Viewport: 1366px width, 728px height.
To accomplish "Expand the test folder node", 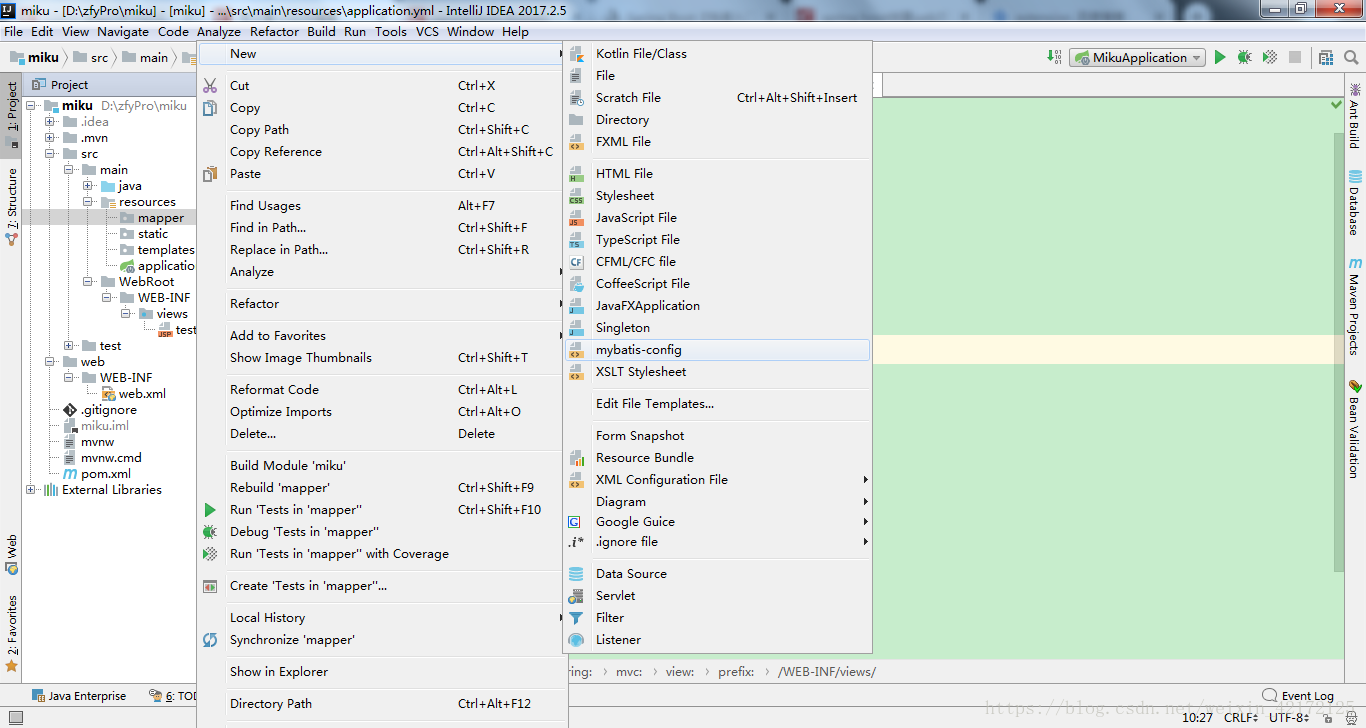I will (69, 346).
